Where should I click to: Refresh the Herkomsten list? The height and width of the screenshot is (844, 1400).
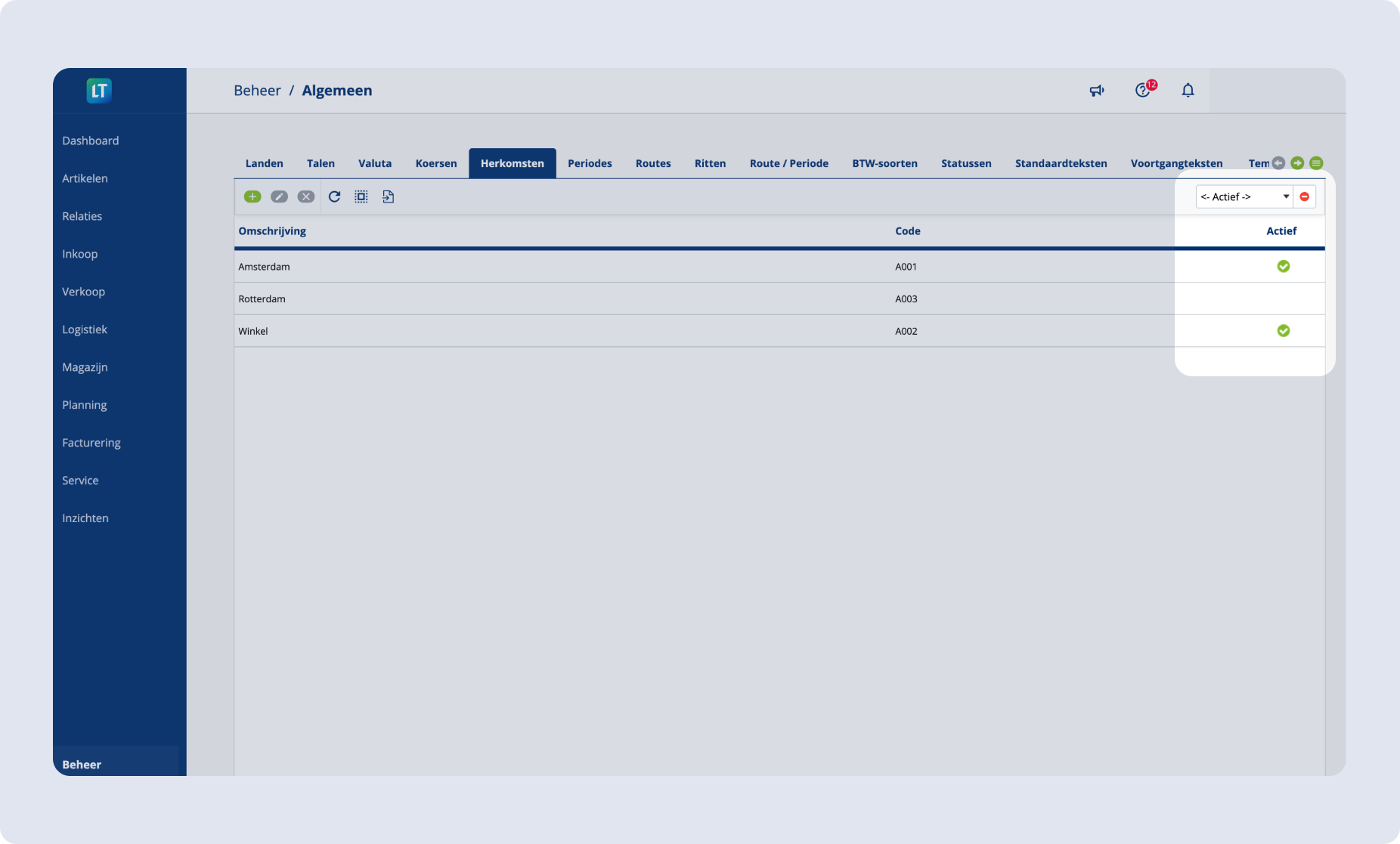(x=334, y=196)
